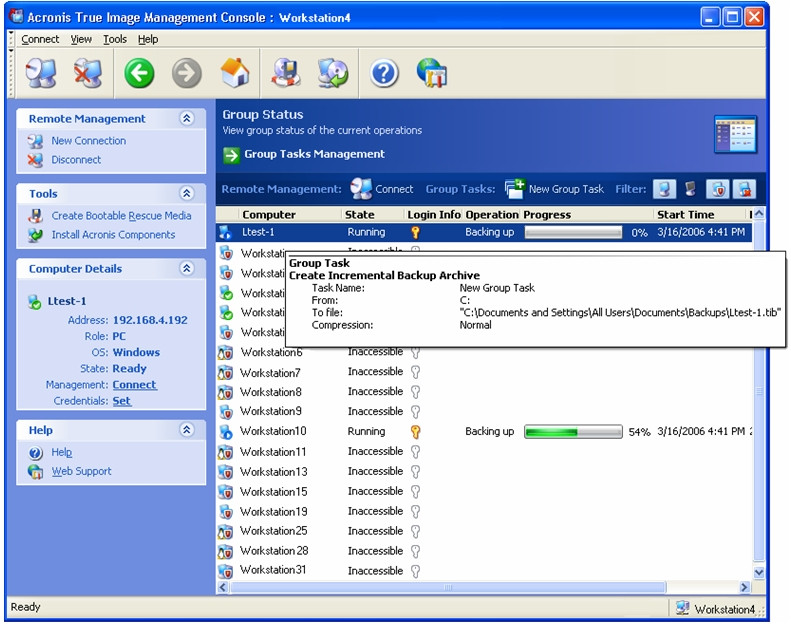Click the Operation column header
Screen dimensions: 791x624
[492, 215]
